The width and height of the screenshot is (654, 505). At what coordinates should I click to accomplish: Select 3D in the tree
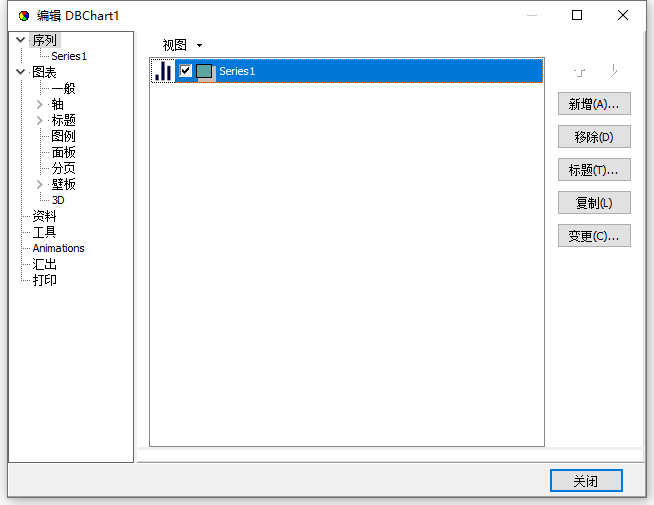click(58, 200)
